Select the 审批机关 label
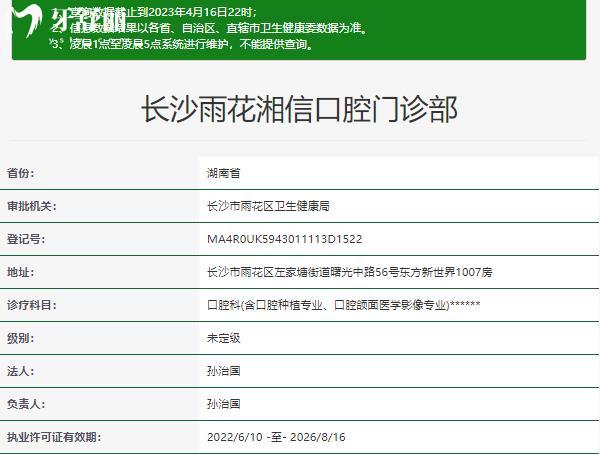The image size is (600, 454). click(x=32, y=206)
